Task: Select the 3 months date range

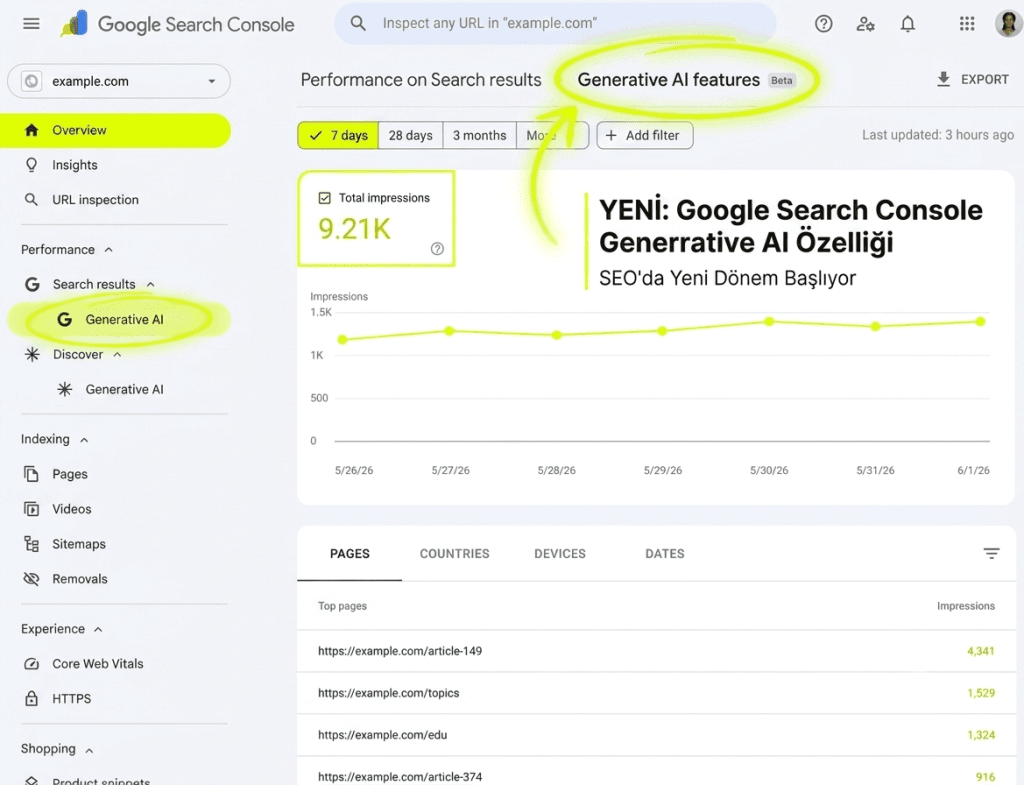Action: (480, 135)
